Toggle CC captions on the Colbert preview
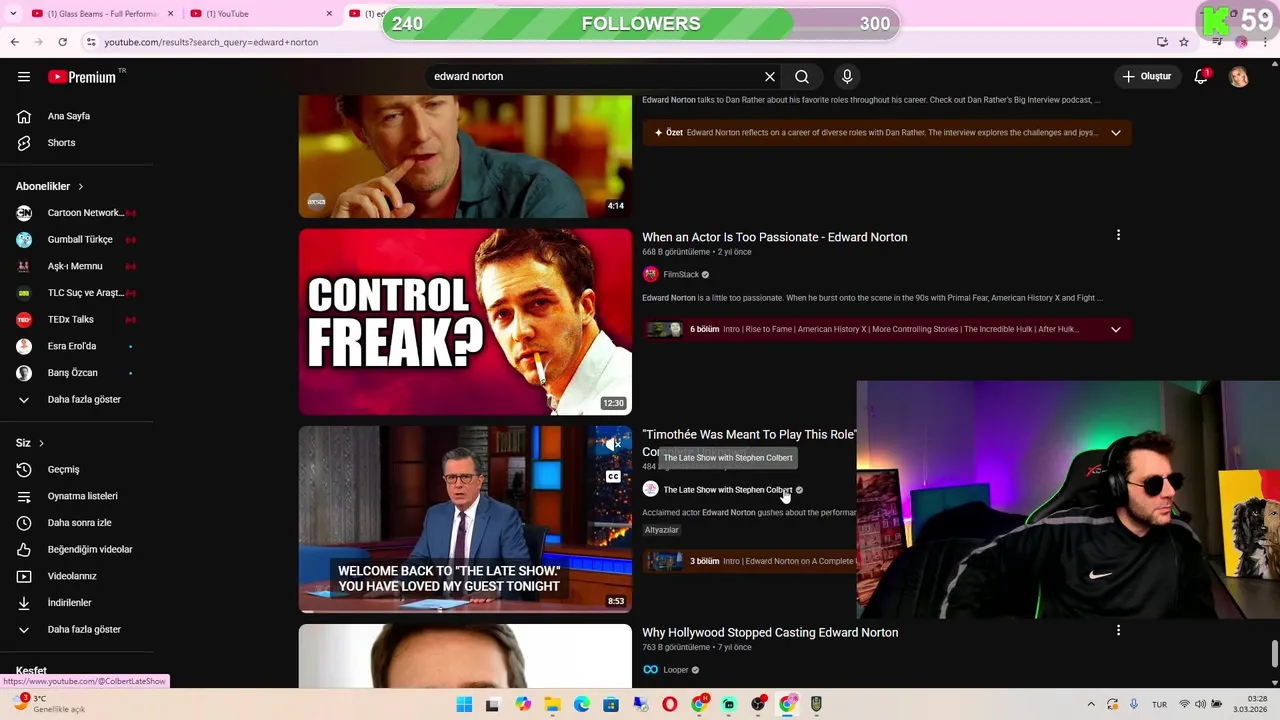 coord(613,477)
